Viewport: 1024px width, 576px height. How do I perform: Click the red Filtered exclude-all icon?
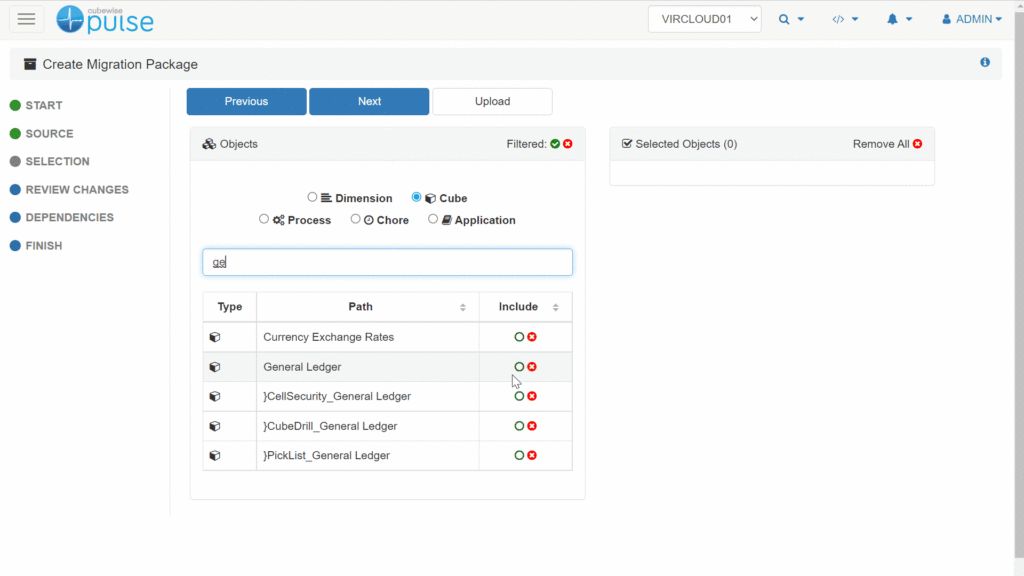click(568, 144)
